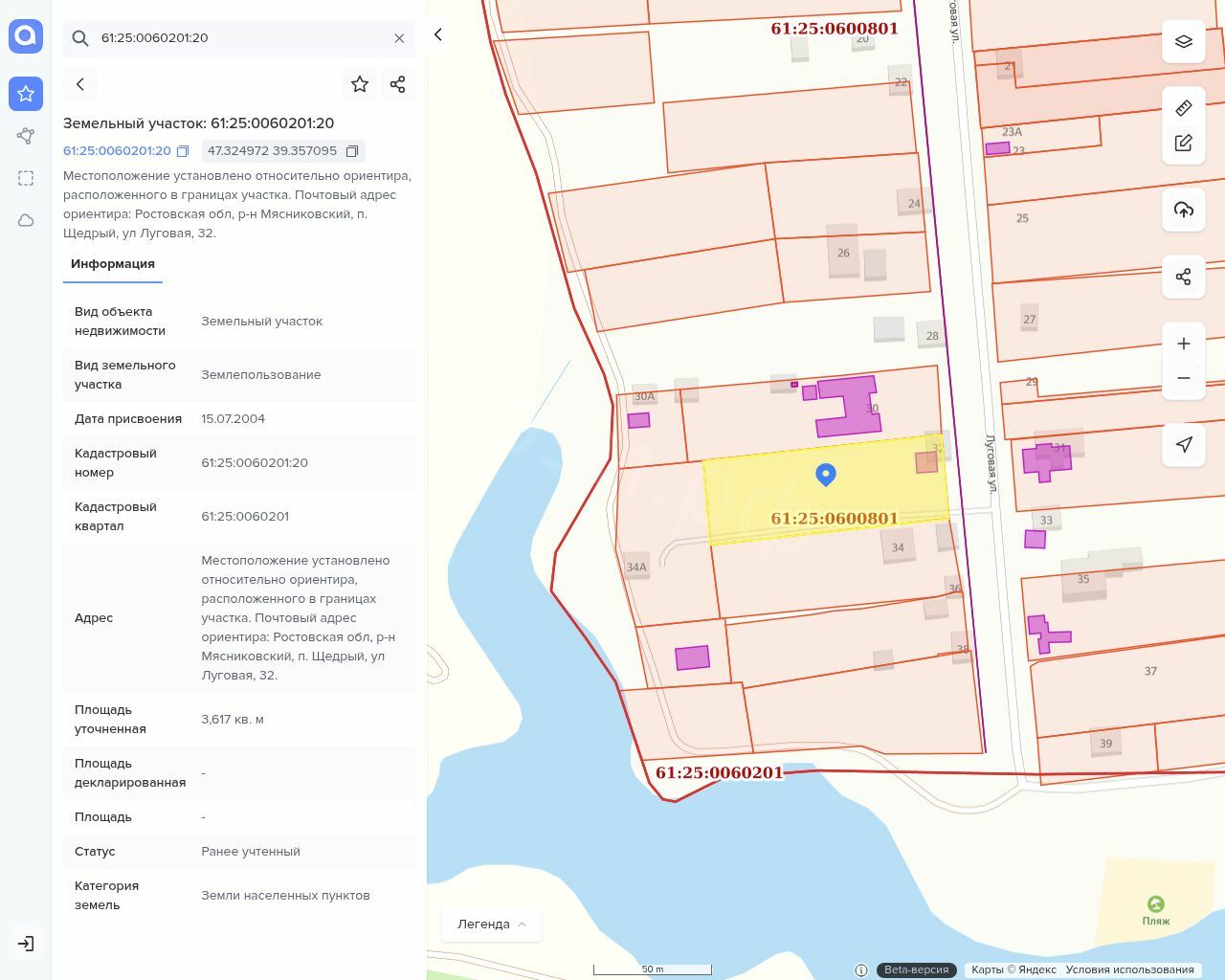Select the ruler measurement tool
The image size is (1225, 980).
click(x=1183, y=108)
